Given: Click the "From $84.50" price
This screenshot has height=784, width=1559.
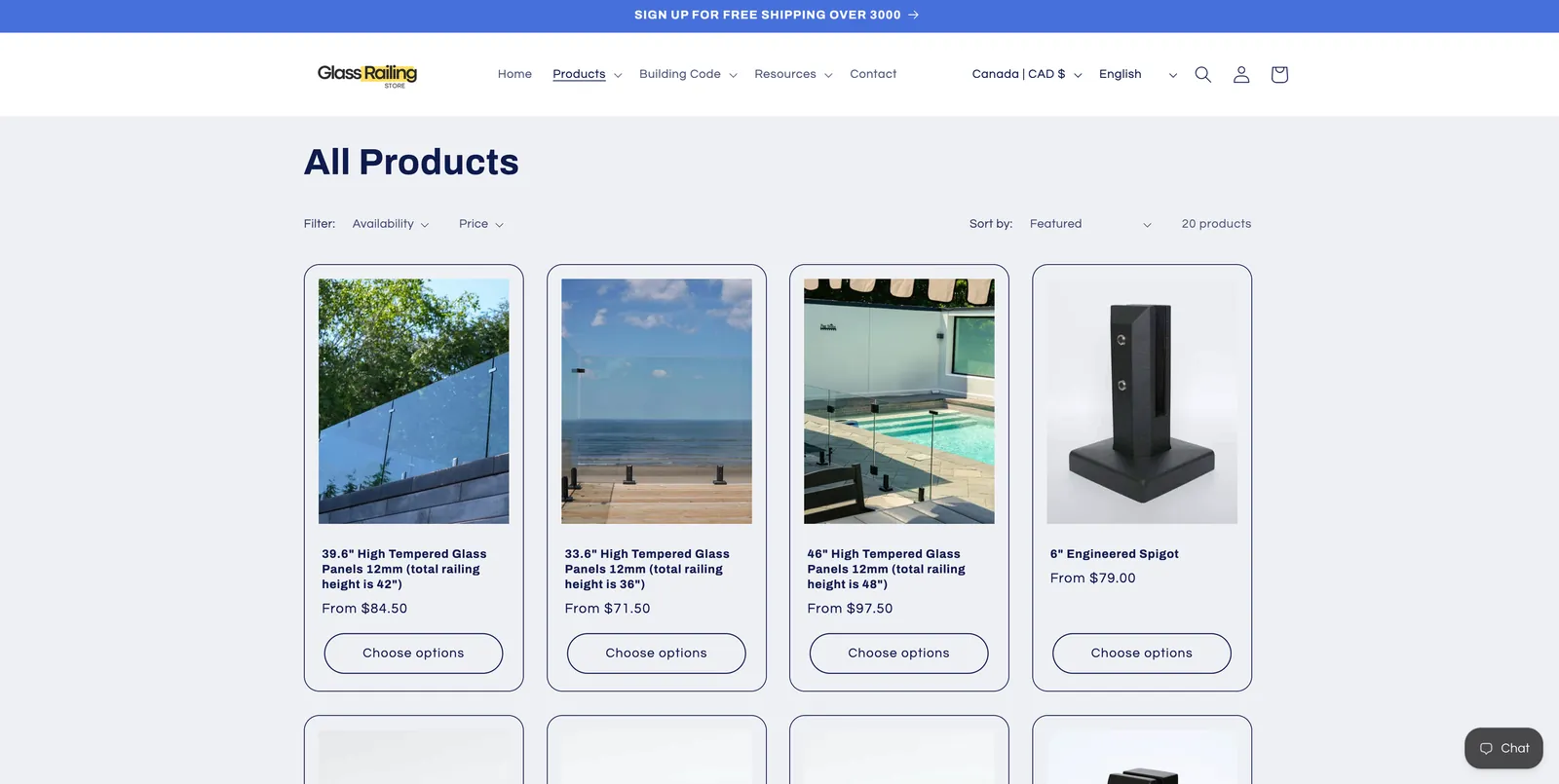Looking at the screenshot, I should [364, 609].
